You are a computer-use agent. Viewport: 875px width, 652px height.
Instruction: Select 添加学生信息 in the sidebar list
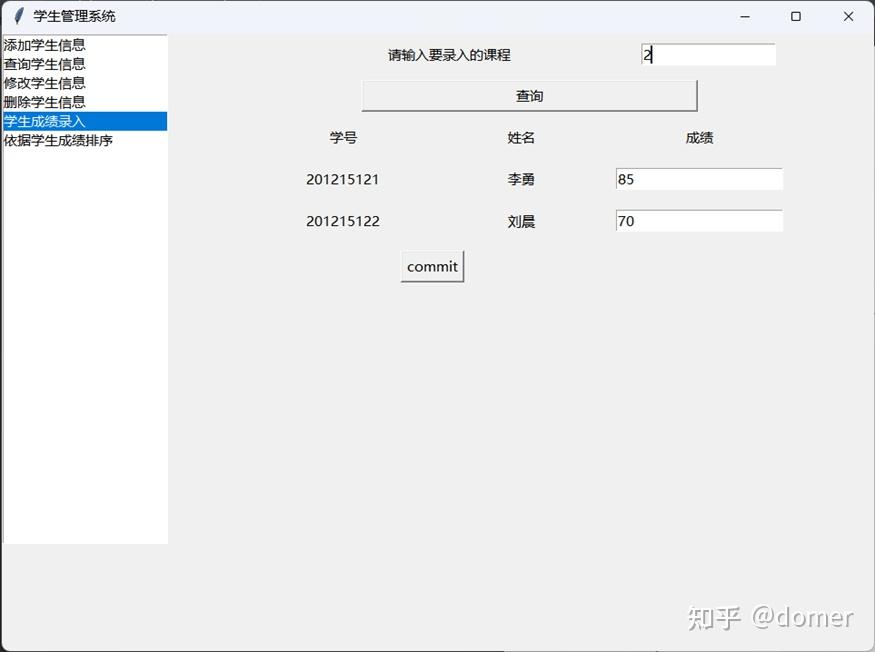point(85,45)
